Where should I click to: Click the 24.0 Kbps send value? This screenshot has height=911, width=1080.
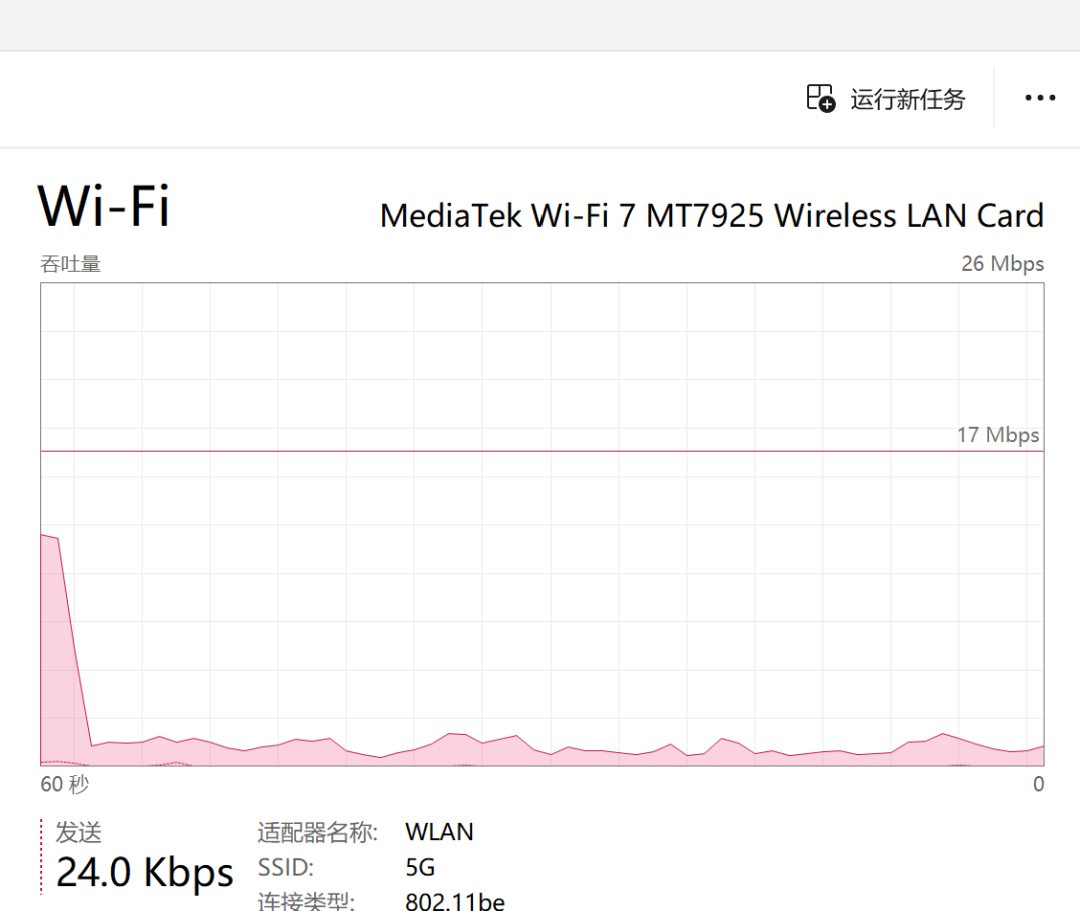tap(145, 872)
